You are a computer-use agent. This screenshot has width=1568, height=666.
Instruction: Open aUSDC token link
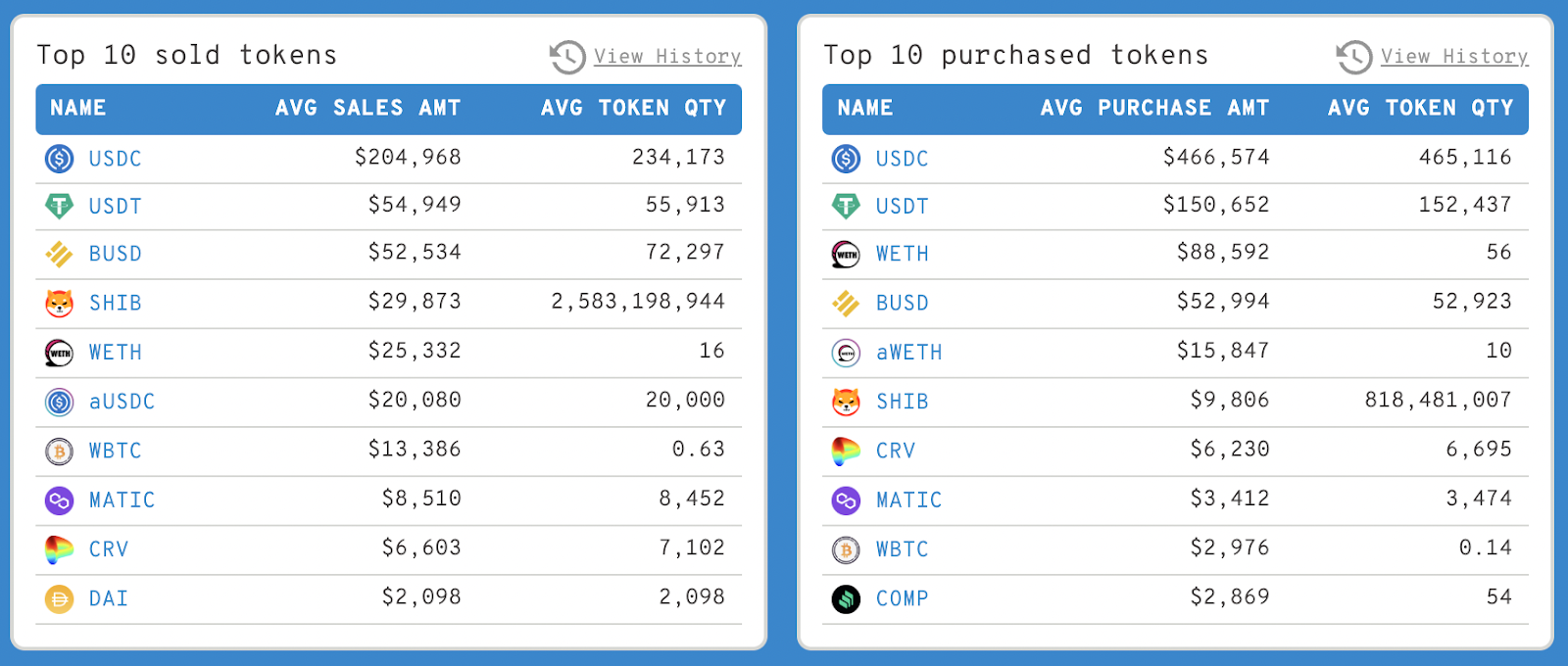(x=122, y=402)
